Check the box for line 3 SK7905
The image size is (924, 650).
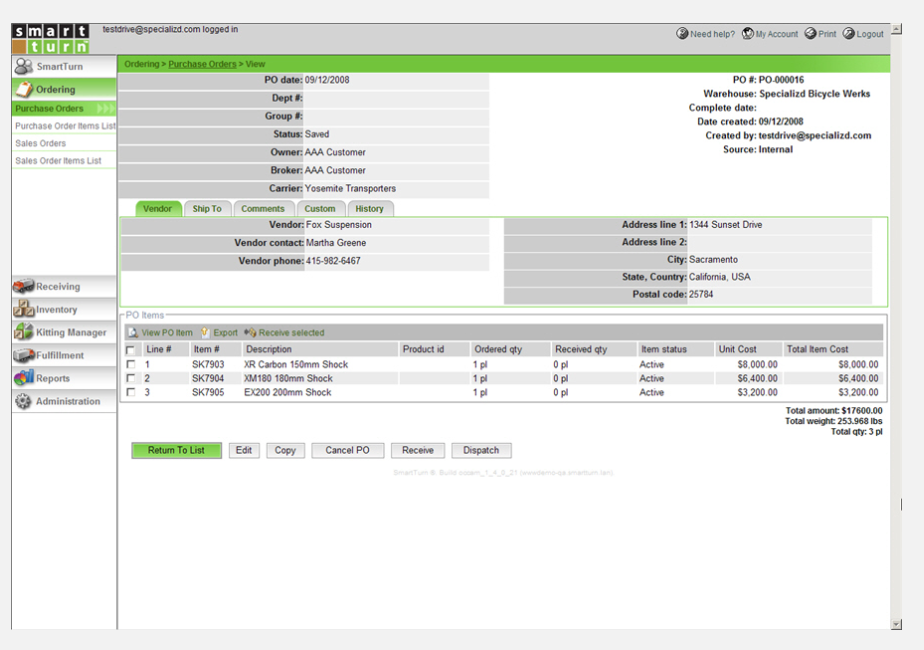[131, 391]
